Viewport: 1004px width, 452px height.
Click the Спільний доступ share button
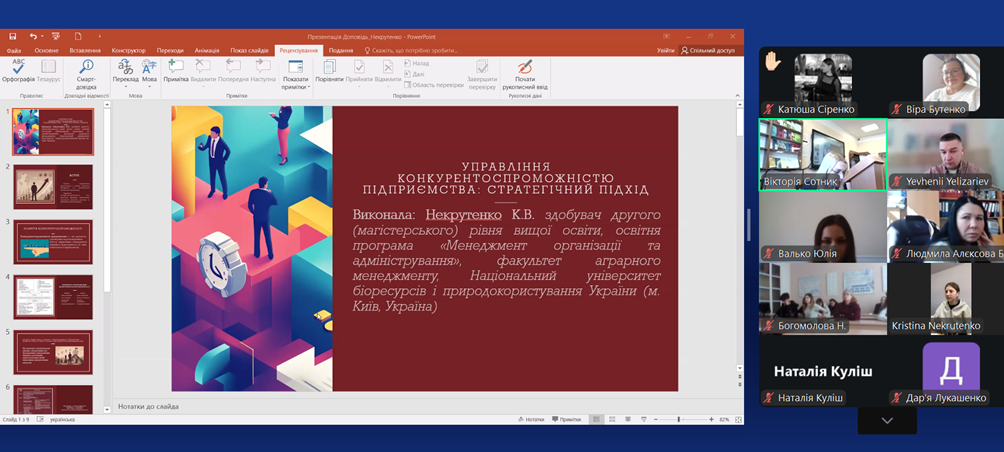point(708,50)
